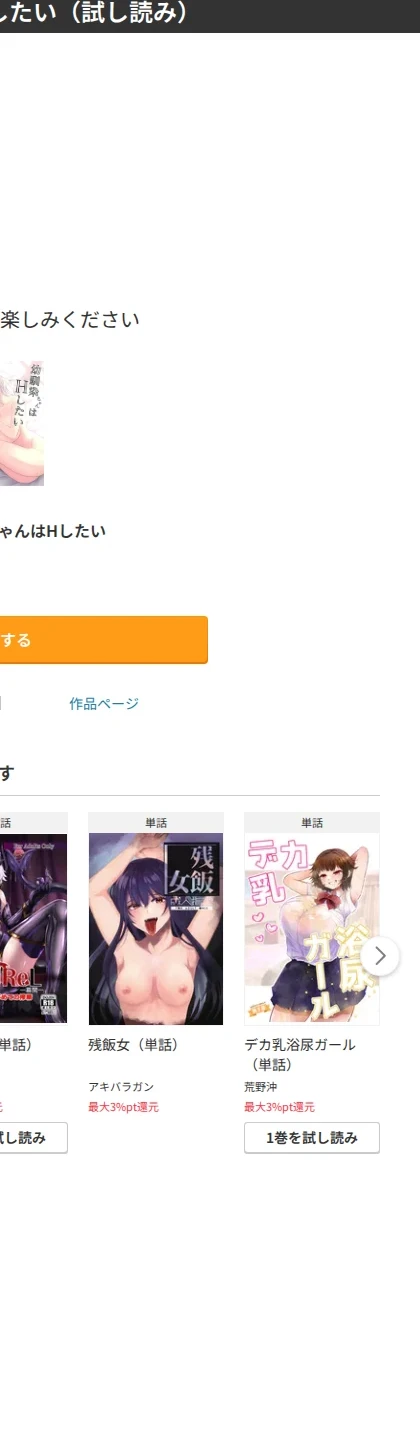Open the 残飯女 cover image in the carousel
The width and height of the screenshot is (420, 1429).
point(156,929)
